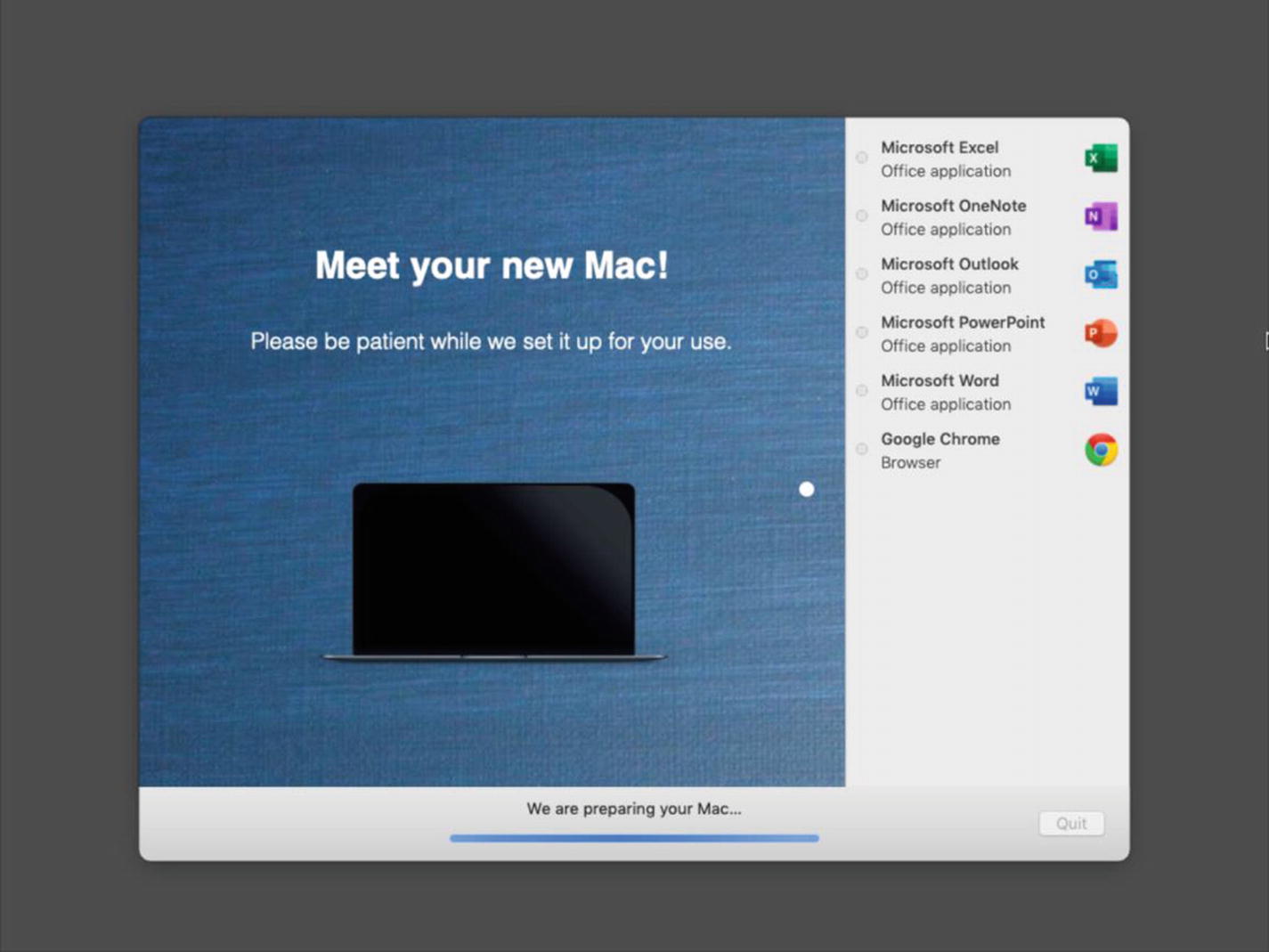Click the status circle next to Microsoft PowerPoint
This screenshot has width=1269, height=952.
click(x=861, y=332)
